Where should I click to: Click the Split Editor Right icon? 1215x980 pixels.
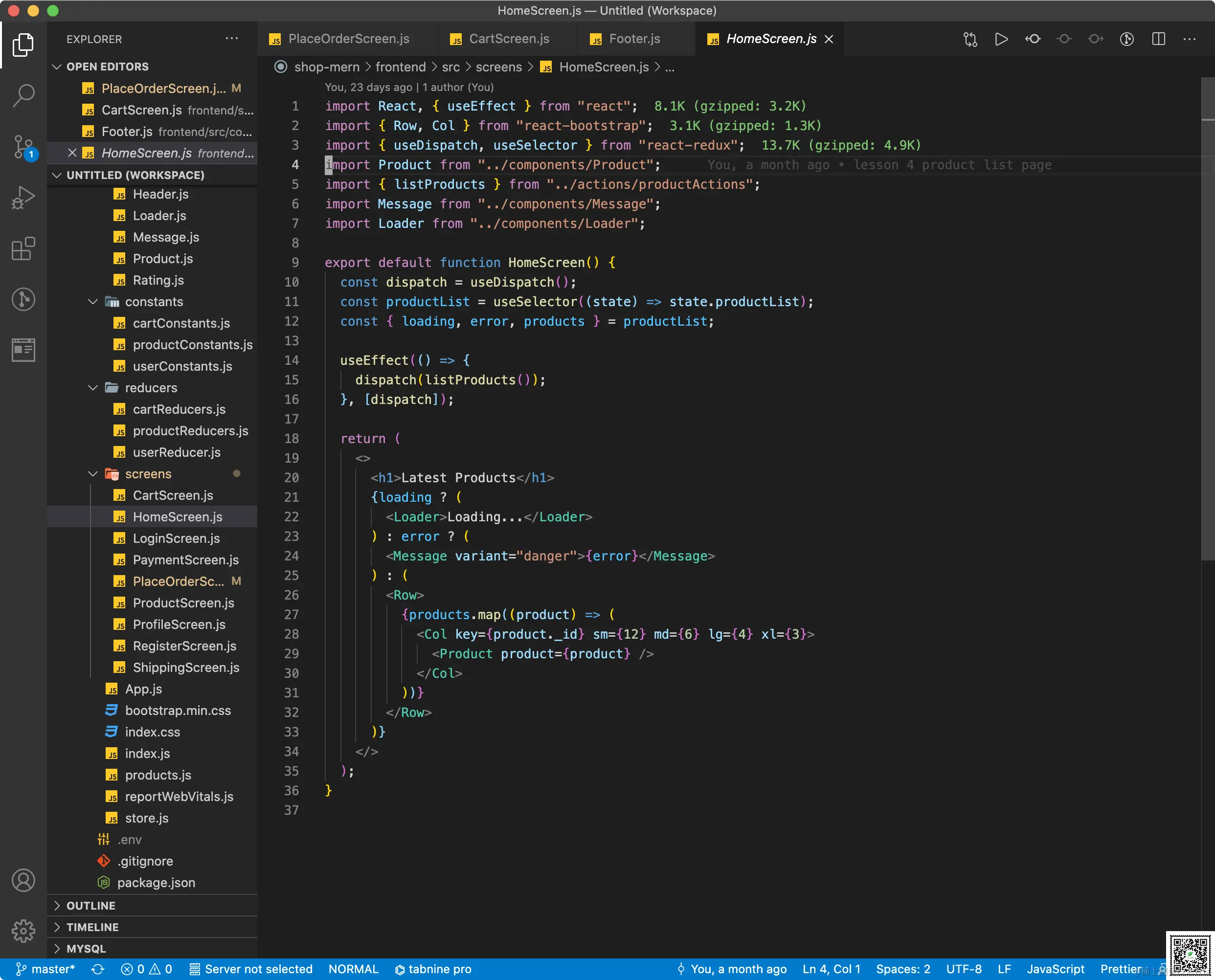click(1158, 39)
